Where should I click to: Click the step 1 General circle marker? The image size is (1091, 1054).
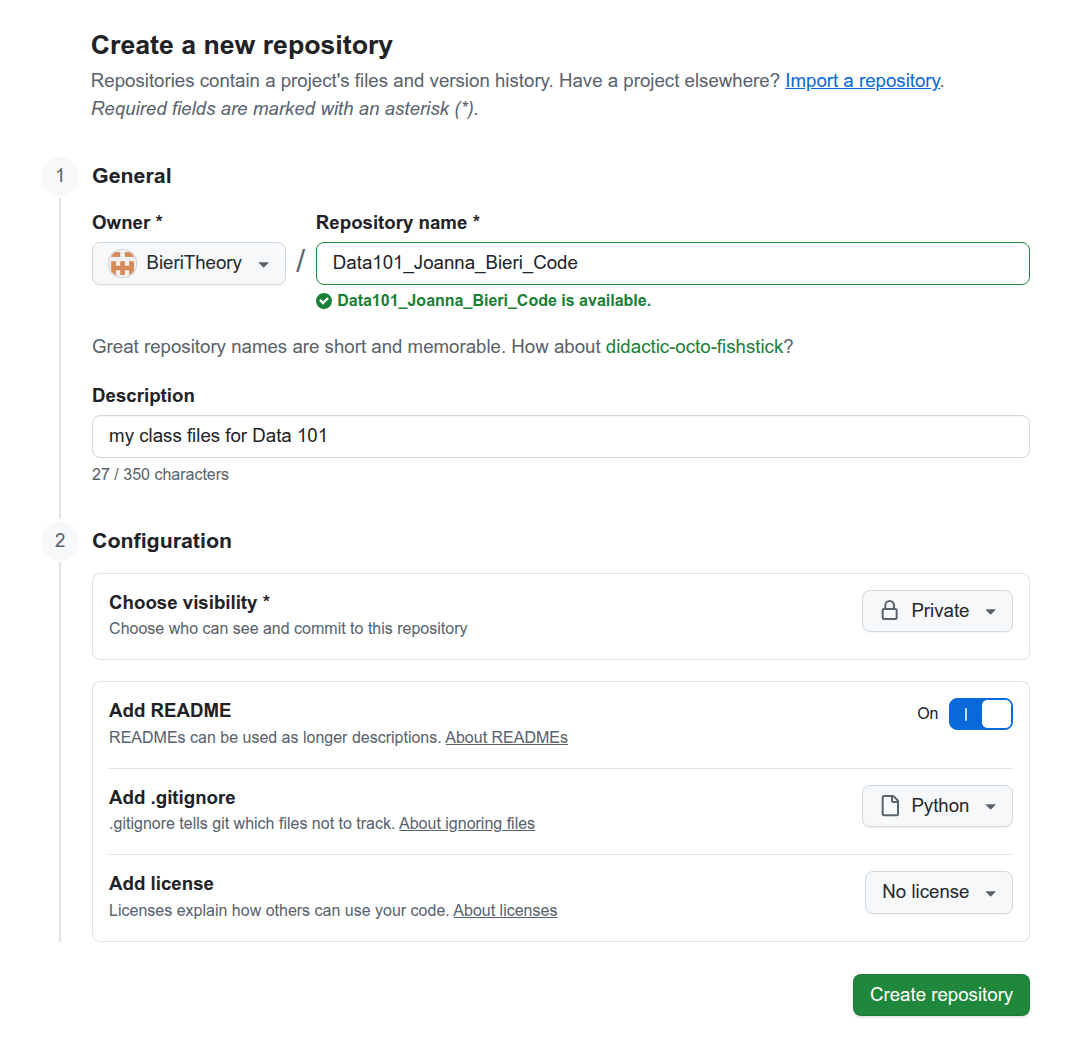[x=60, y=176]
